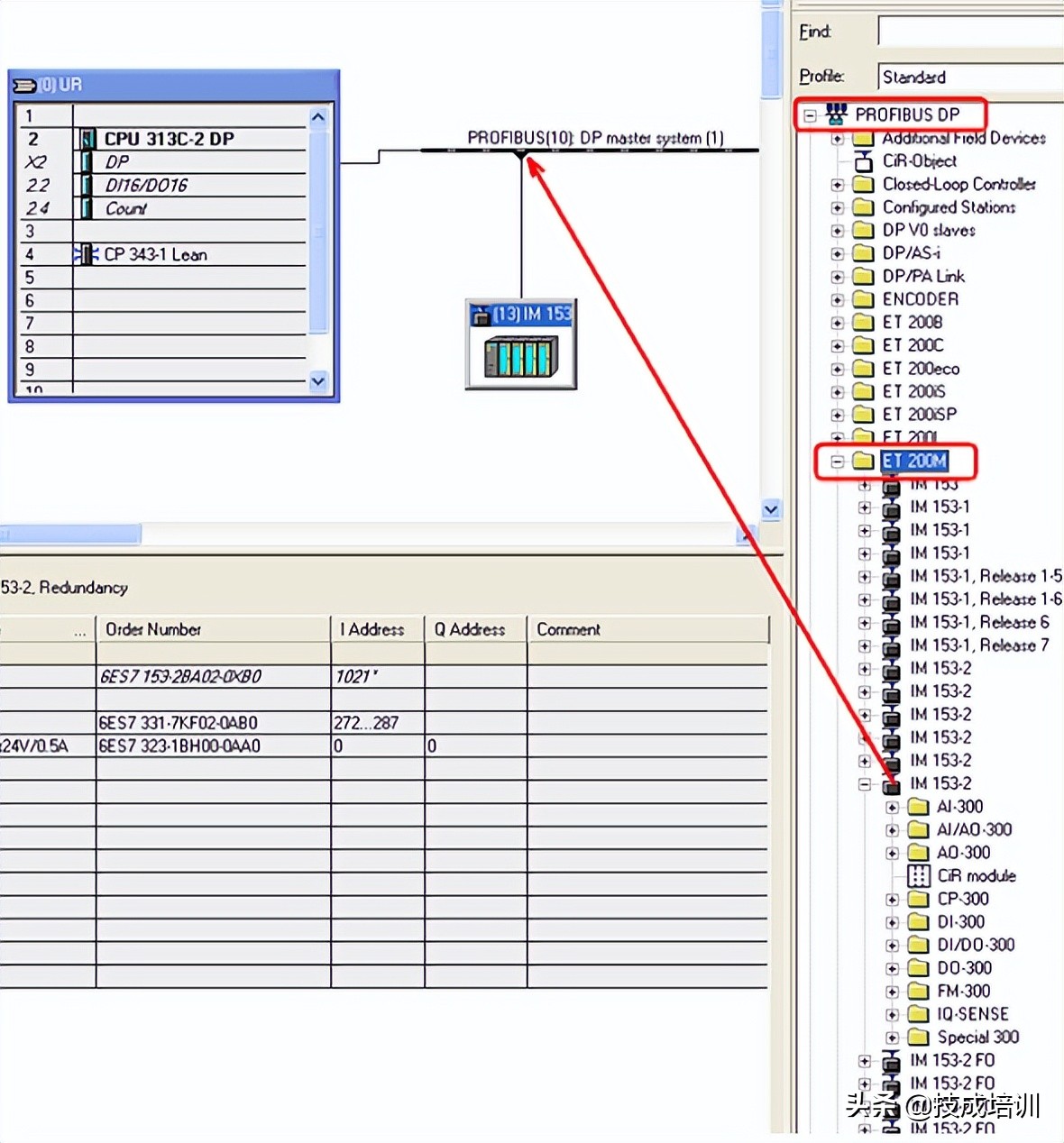
Task: Click the CiR module grid icon
Action: (918, 875)
